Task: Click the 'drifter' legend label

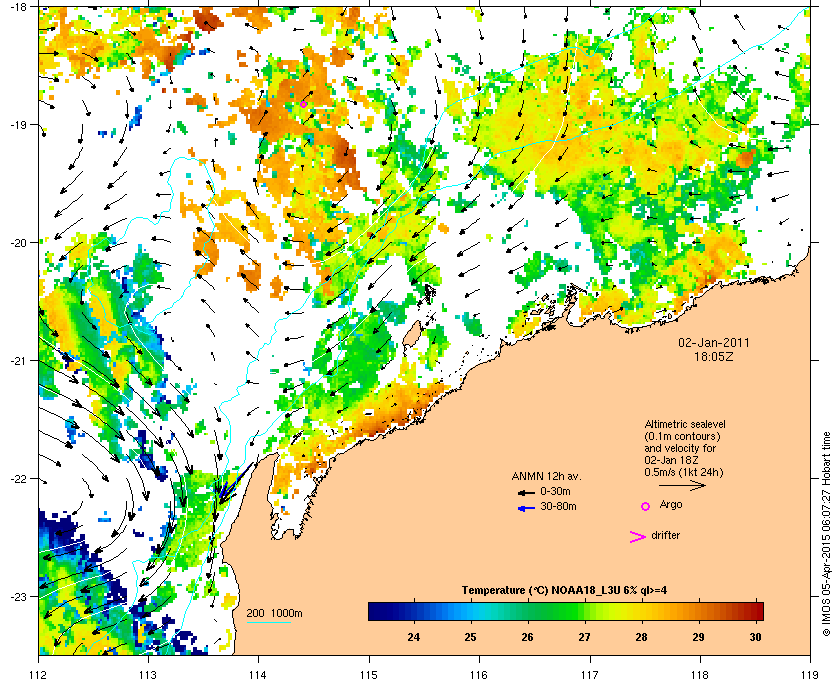Action: pyautogui.click(x=665, y=535)
